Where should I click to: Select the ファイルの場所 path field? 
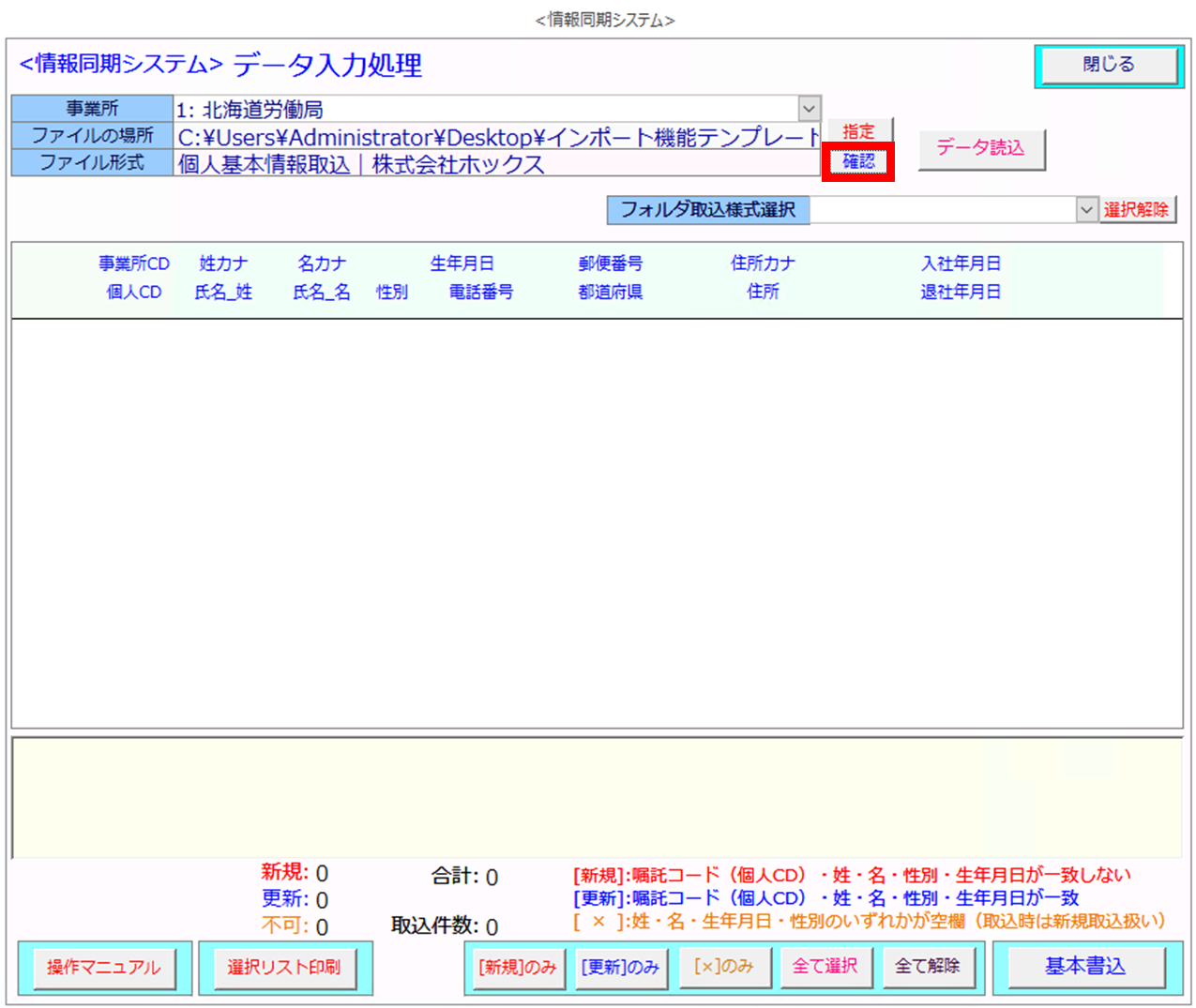(497, 137)
